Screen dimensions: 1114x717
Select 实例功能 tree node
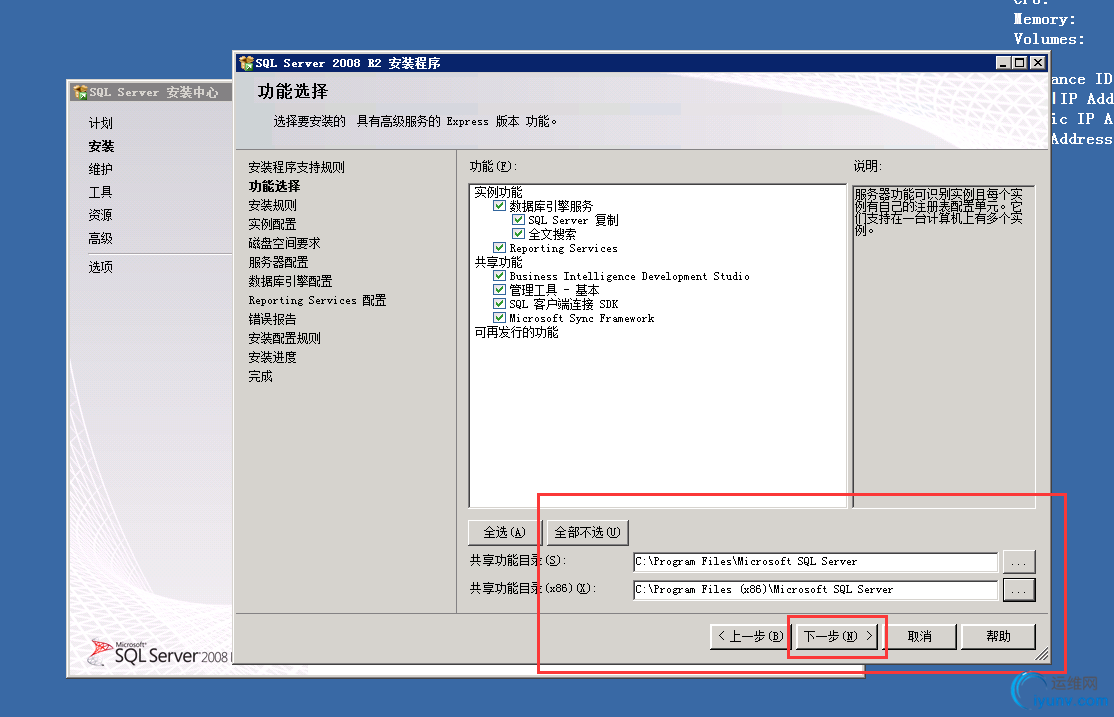[x=498, y=192]
